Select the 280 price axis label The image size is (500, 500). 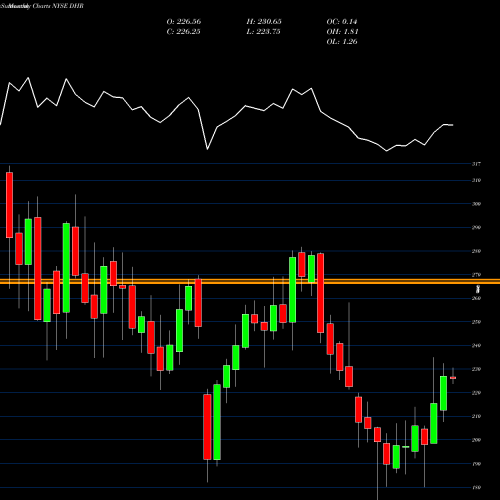[476, 251]
